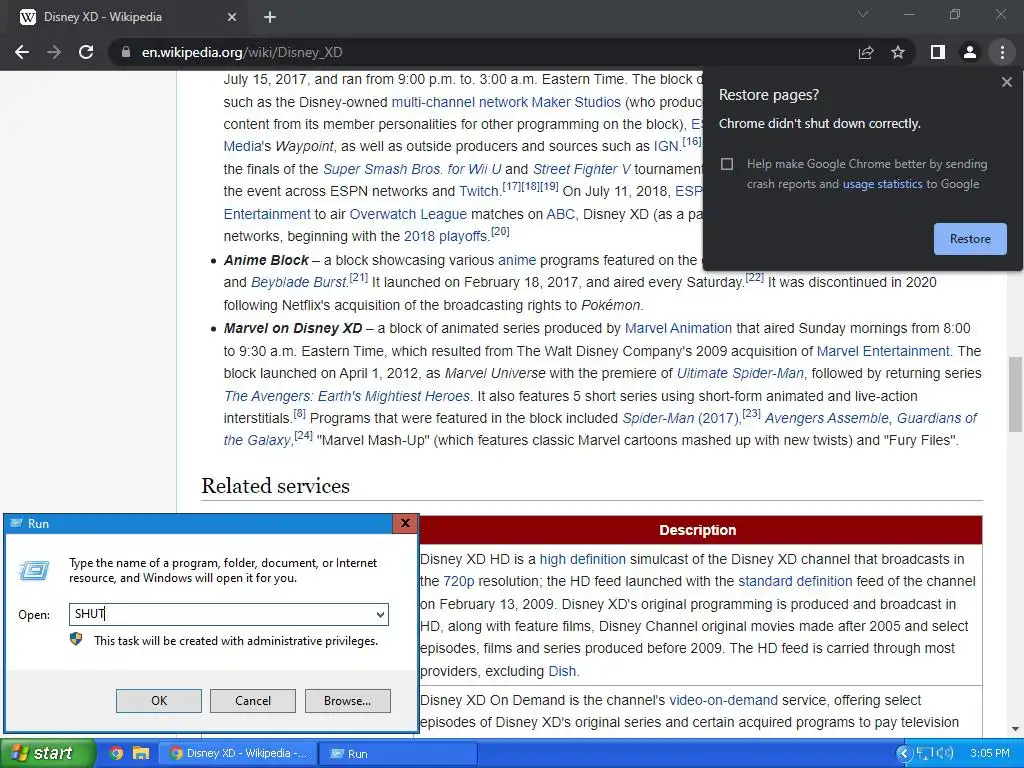
Task: Switch to Run taskbar item
Action: [400, 754]
